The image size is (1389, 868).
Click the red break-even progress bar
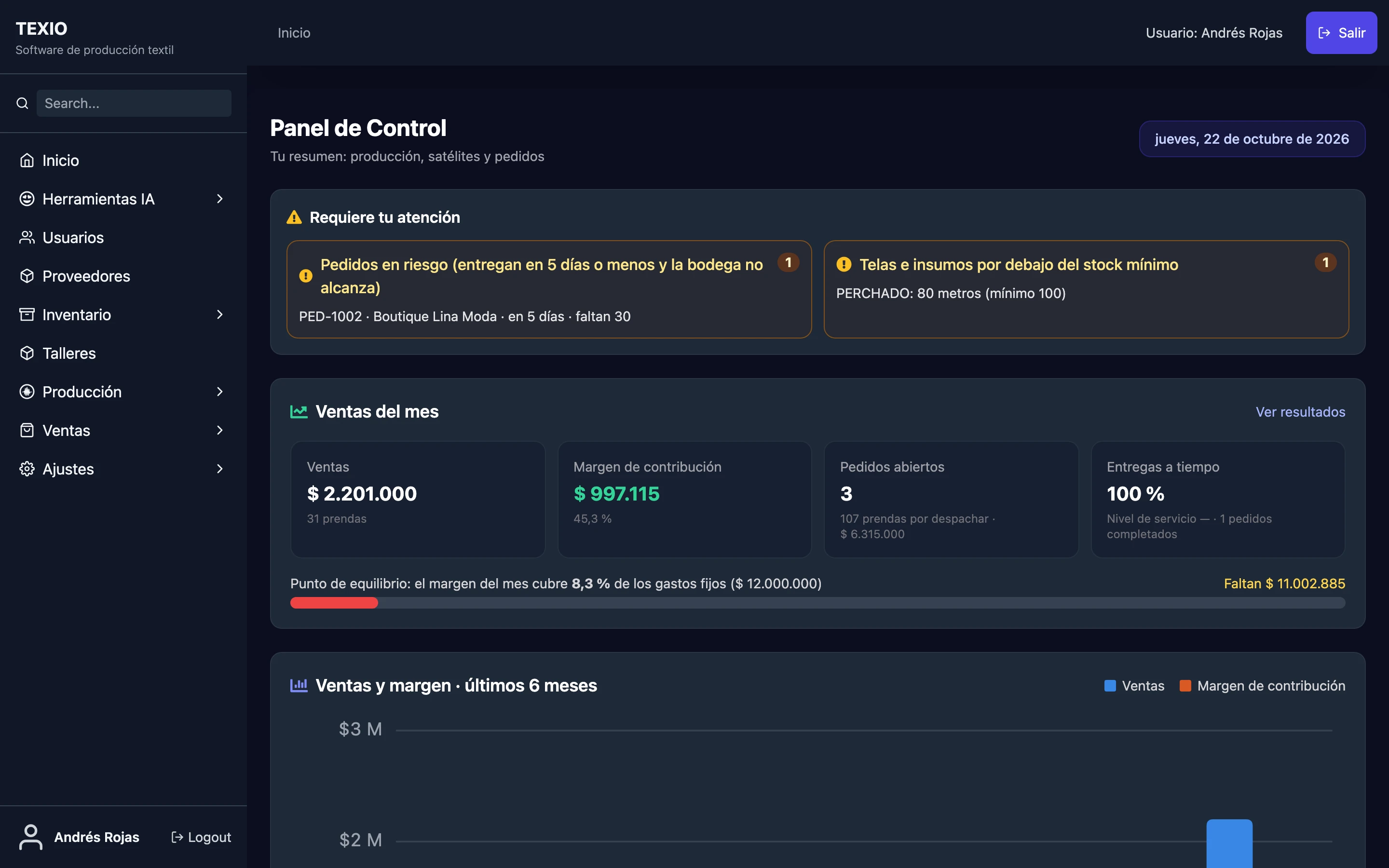tap(334, 603)
